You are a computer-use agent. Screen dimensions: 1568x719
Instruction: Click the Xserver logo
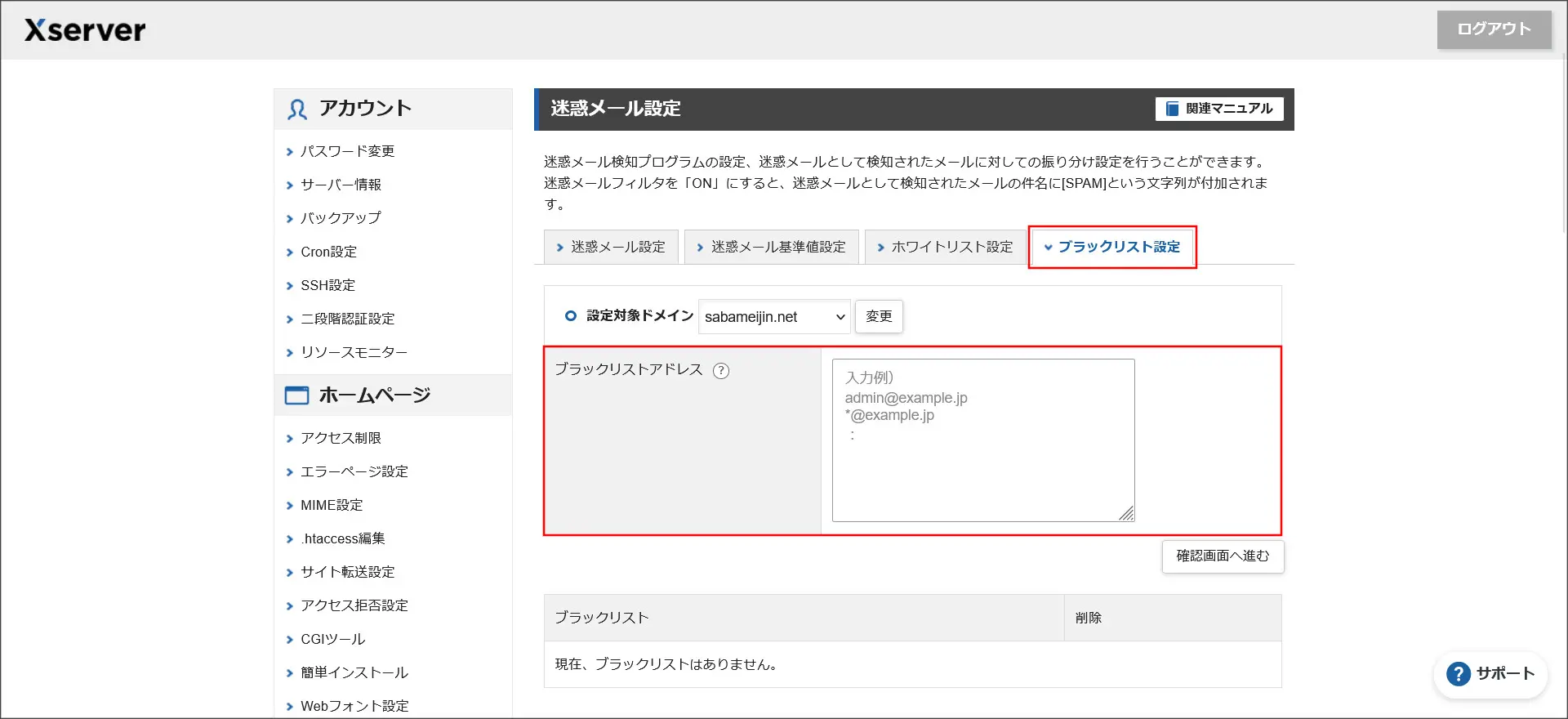(x=85, y=30)
